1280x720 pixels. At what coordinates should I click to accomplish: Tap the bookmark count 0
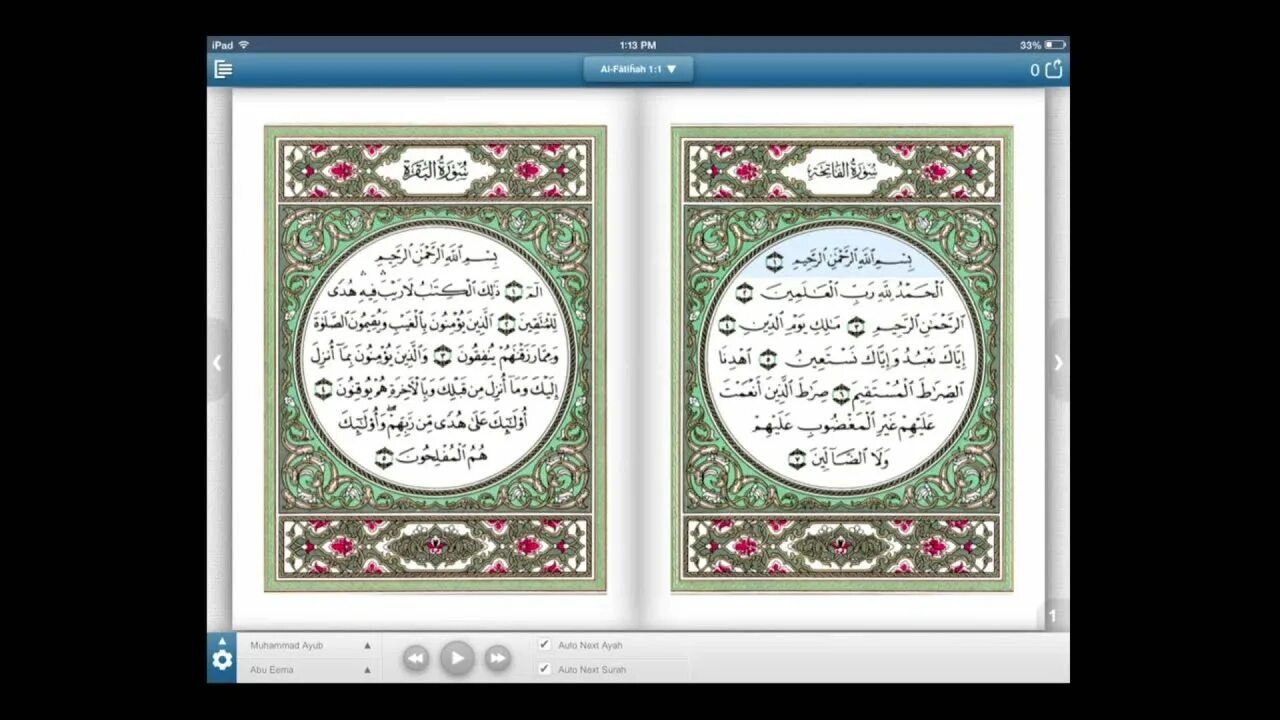tap(1035, 70)
